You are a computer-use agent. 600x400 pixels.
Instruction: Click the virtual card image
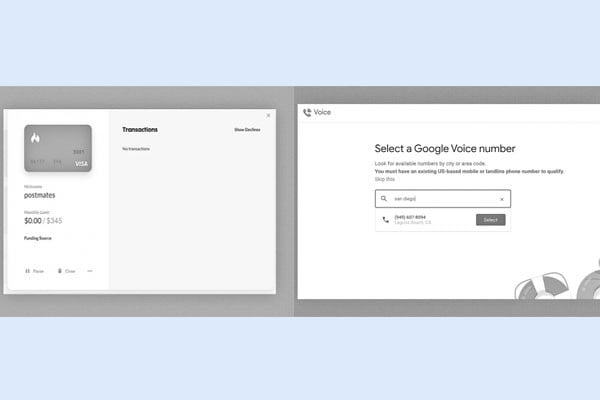58,148
